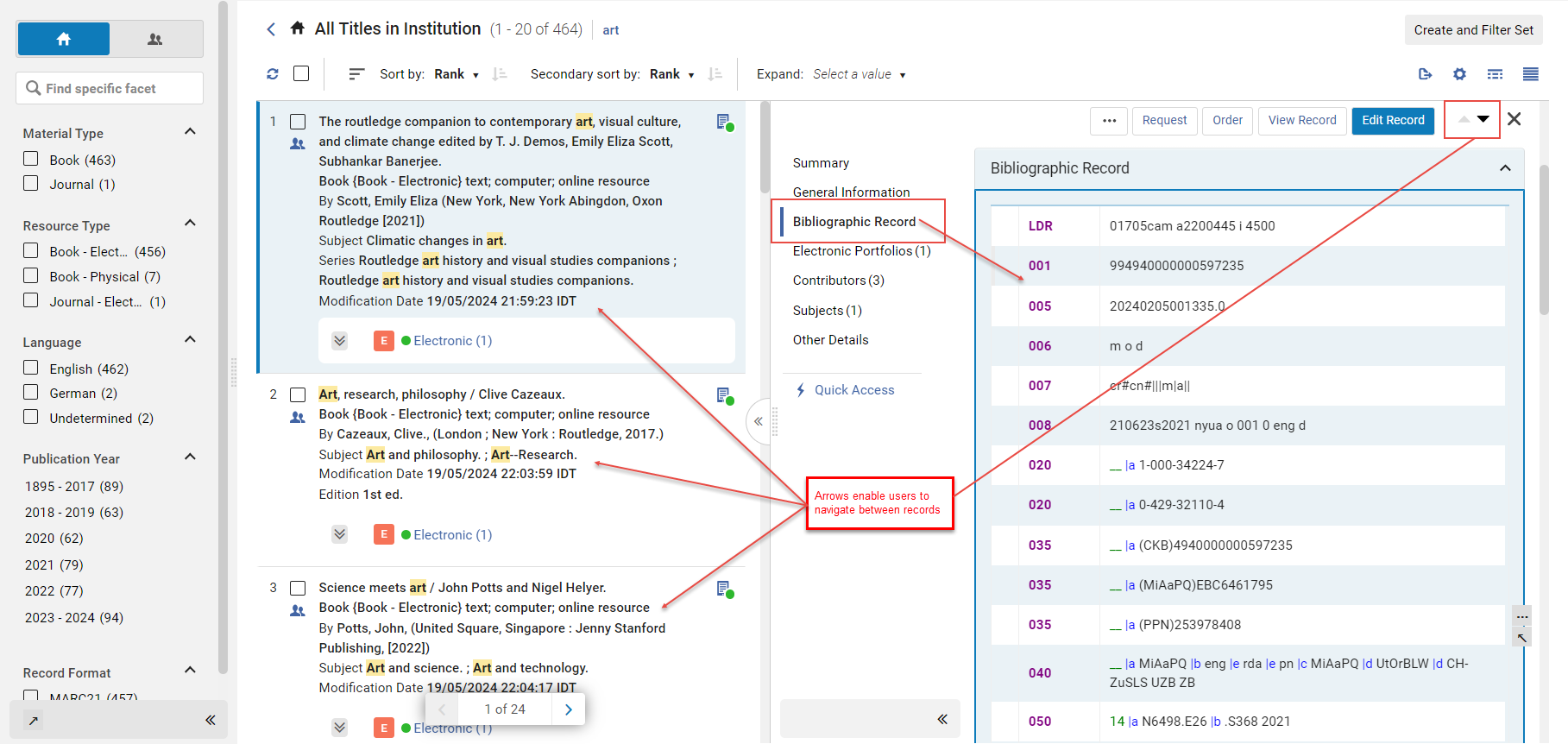Open the Other Details section

(830, 340)
